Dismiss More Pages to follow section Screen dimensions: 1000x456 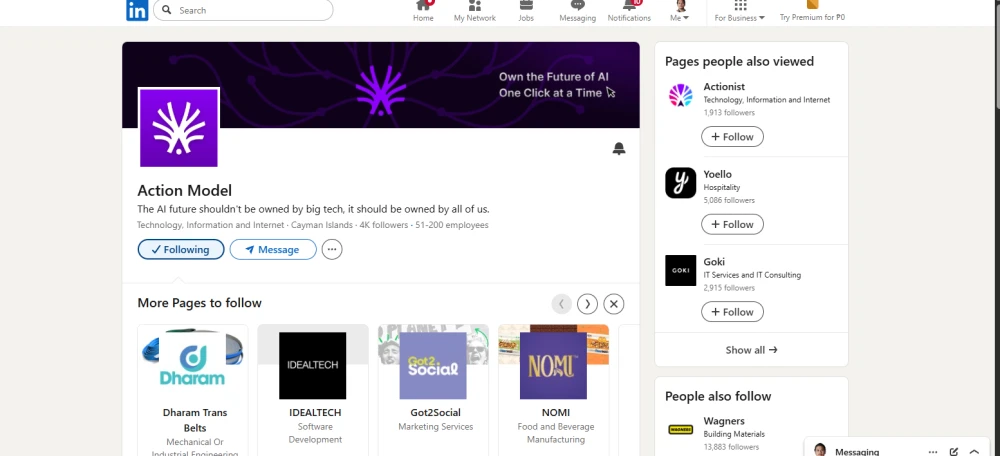click(614, 304)
